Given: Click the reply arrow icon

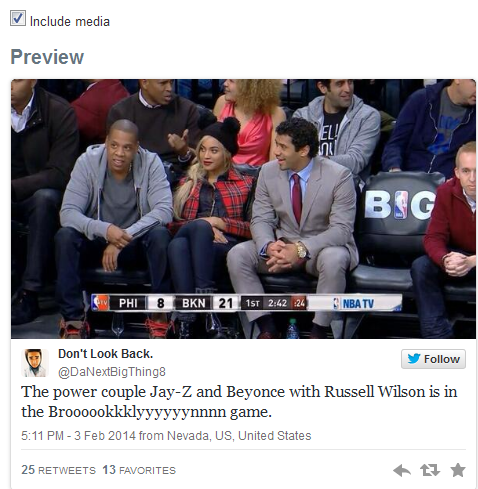Looking at the screenshot, I should point(402,470).
